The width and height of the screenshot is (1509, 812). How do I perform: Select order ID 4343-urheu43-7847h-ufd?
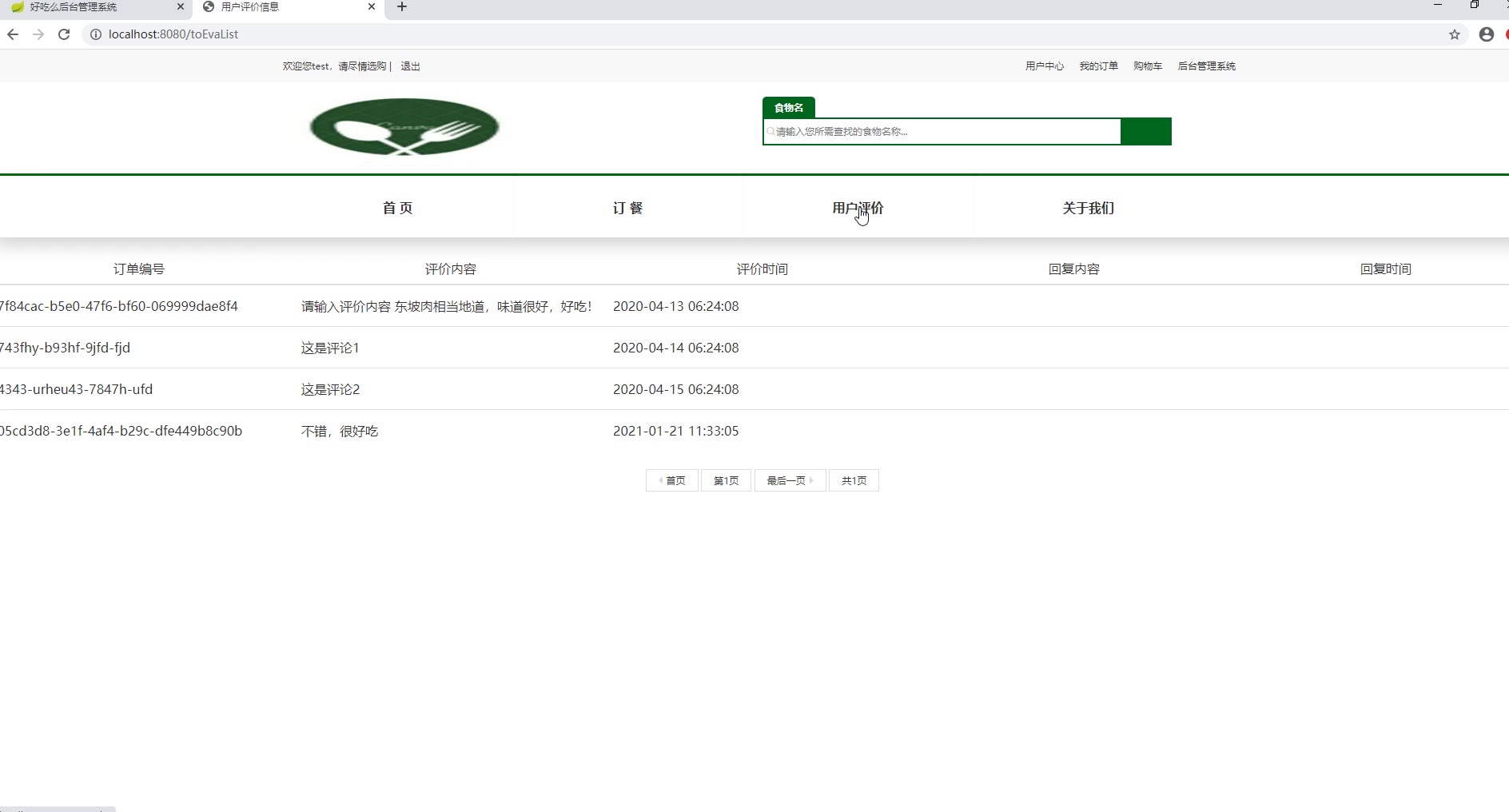(x=77, y=389)
